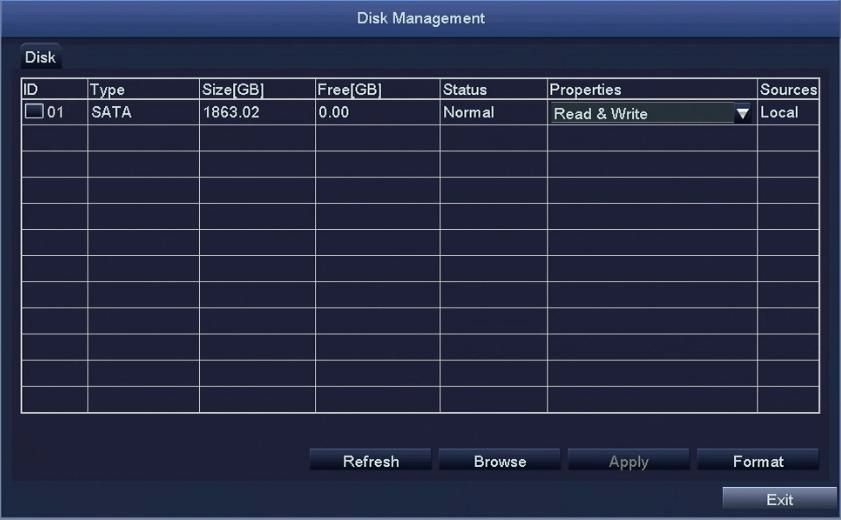The height and width of the screenshot is (520, 841).
Task: Click the Apply button
Action: (629, 462)
